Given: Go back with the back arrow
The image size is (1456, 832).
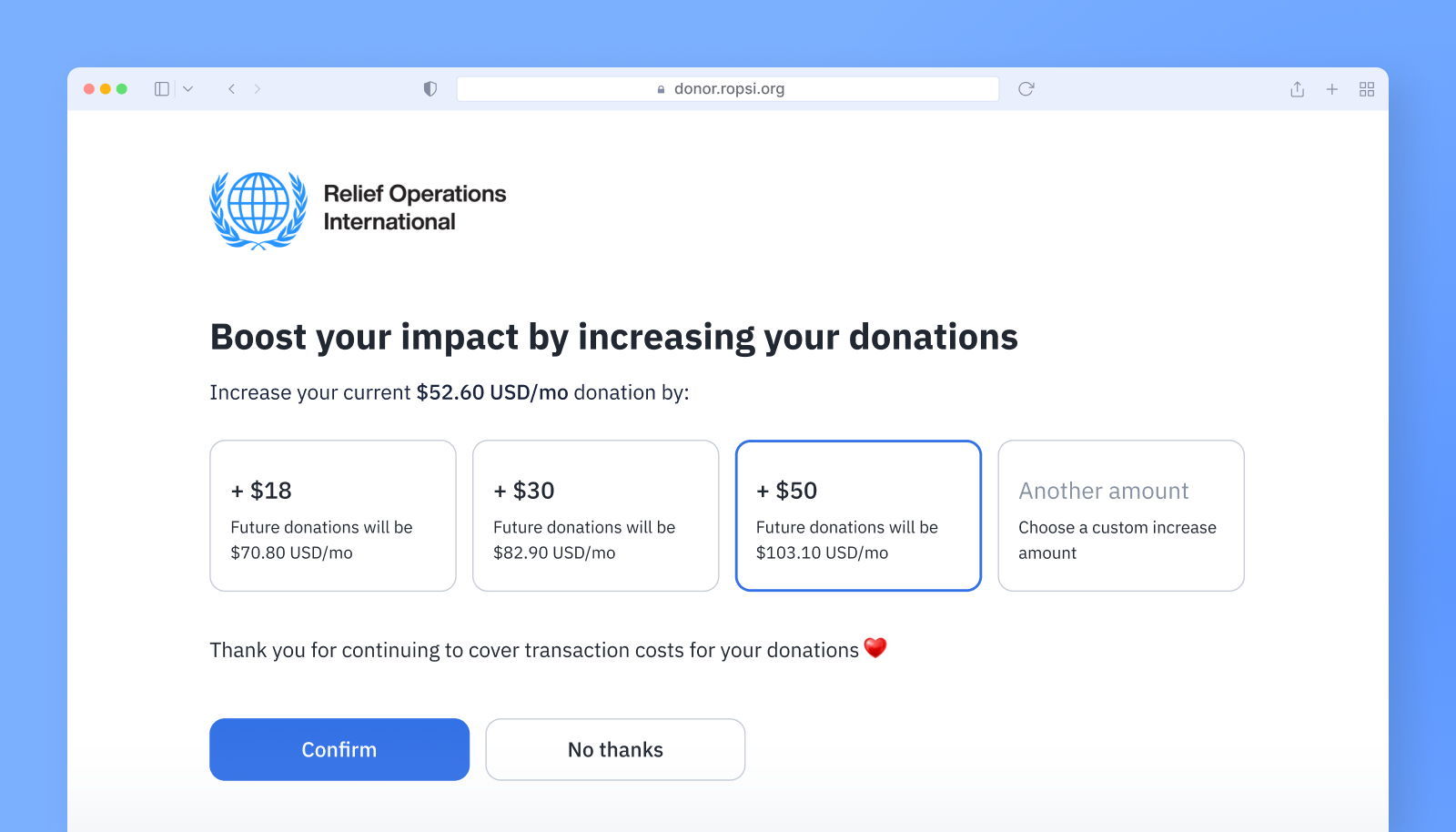Looking at the screenshot, I should coord(232,89).
